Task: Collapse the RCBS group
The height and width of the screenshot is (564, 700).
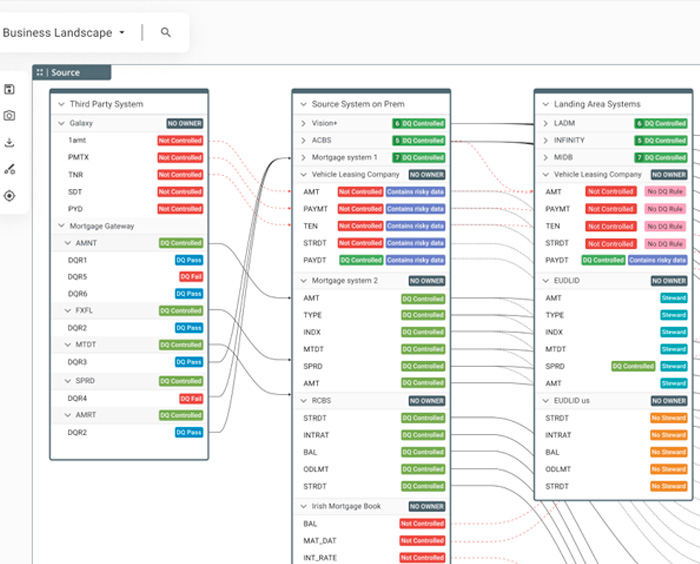Action: [303, 401]
